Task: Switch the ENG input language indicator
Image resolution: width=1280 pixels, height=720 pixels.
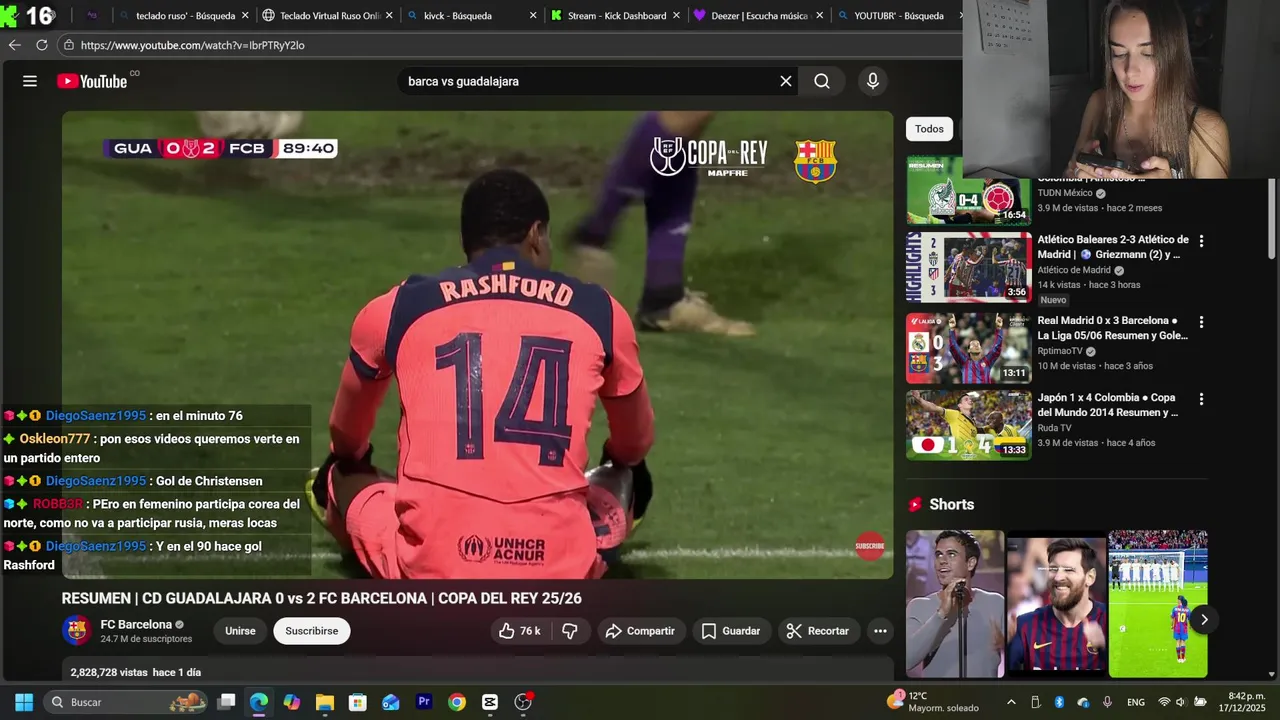Action: [x=1136, y=702]
